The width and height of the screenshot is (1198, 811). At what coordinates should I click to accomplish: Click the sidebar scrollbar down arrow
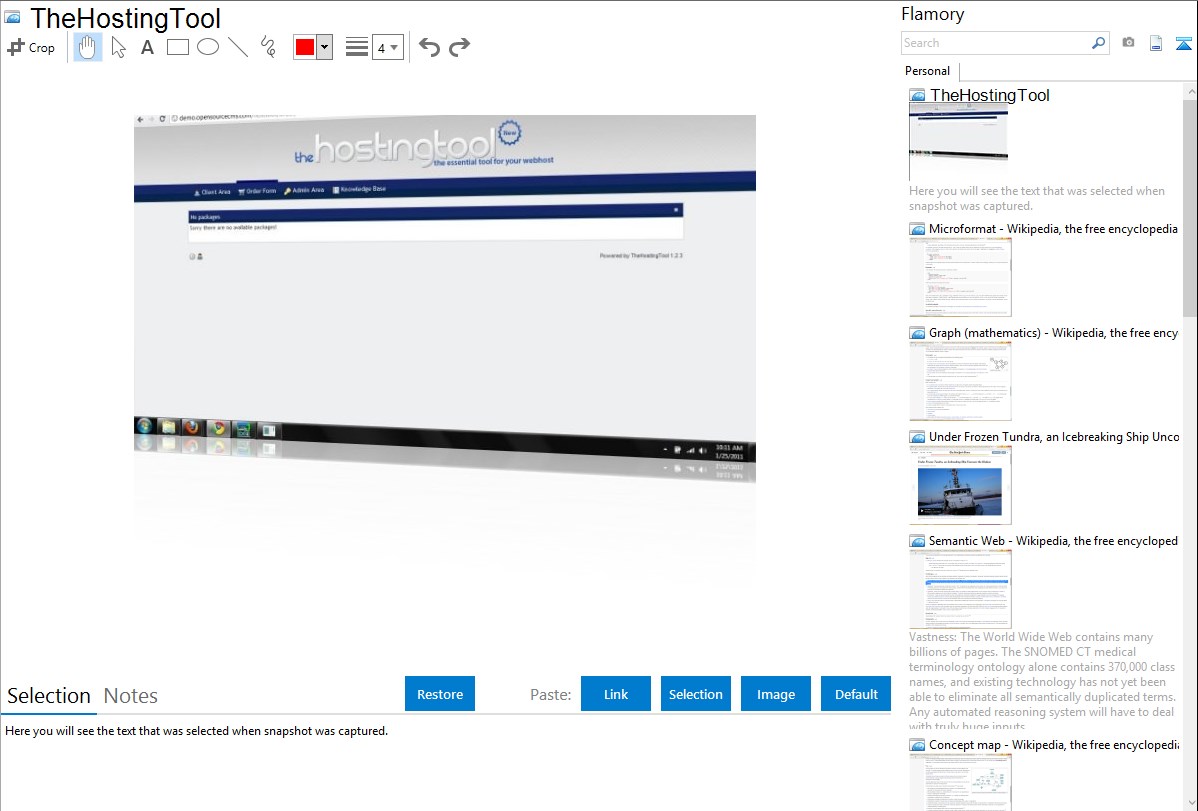pyautogui.click(x=1190, y=803)
